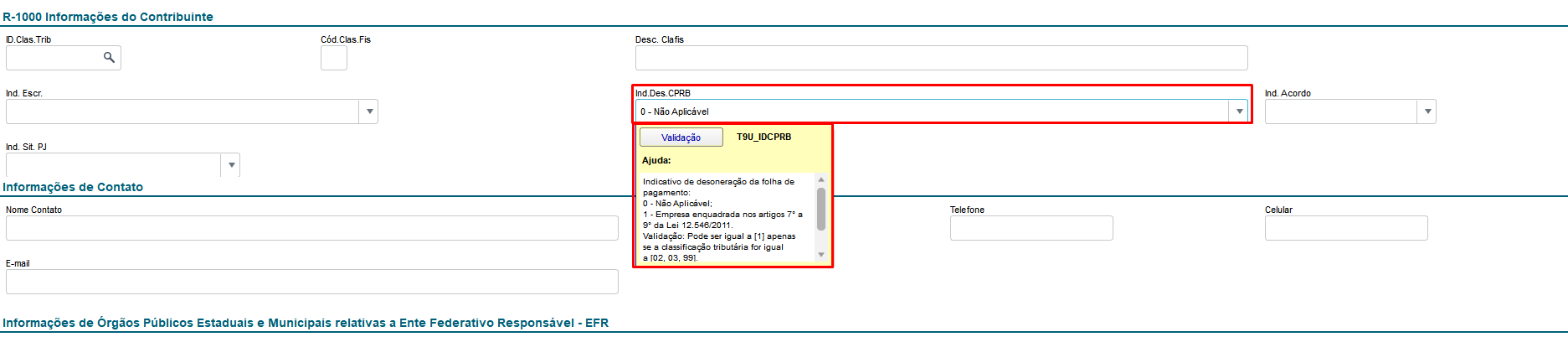Click the Telefone input field
Viewport: 1568px width, 337px height.
(x=1031, y=228)
